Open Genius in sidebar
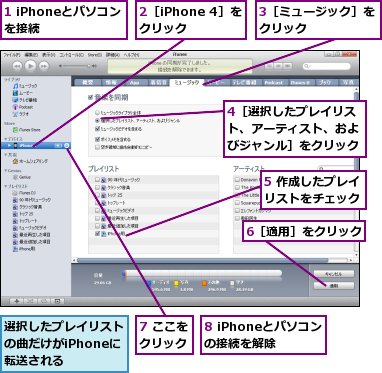Viewport: 382px width, 373px height. (x=22, y=177)
